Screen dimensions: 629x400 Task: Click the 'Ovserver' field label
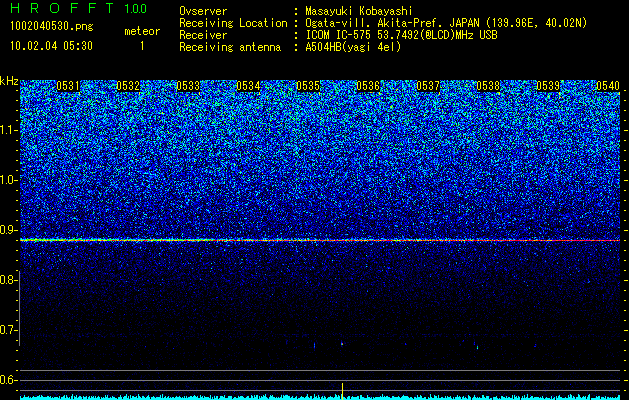coord(203,11)
